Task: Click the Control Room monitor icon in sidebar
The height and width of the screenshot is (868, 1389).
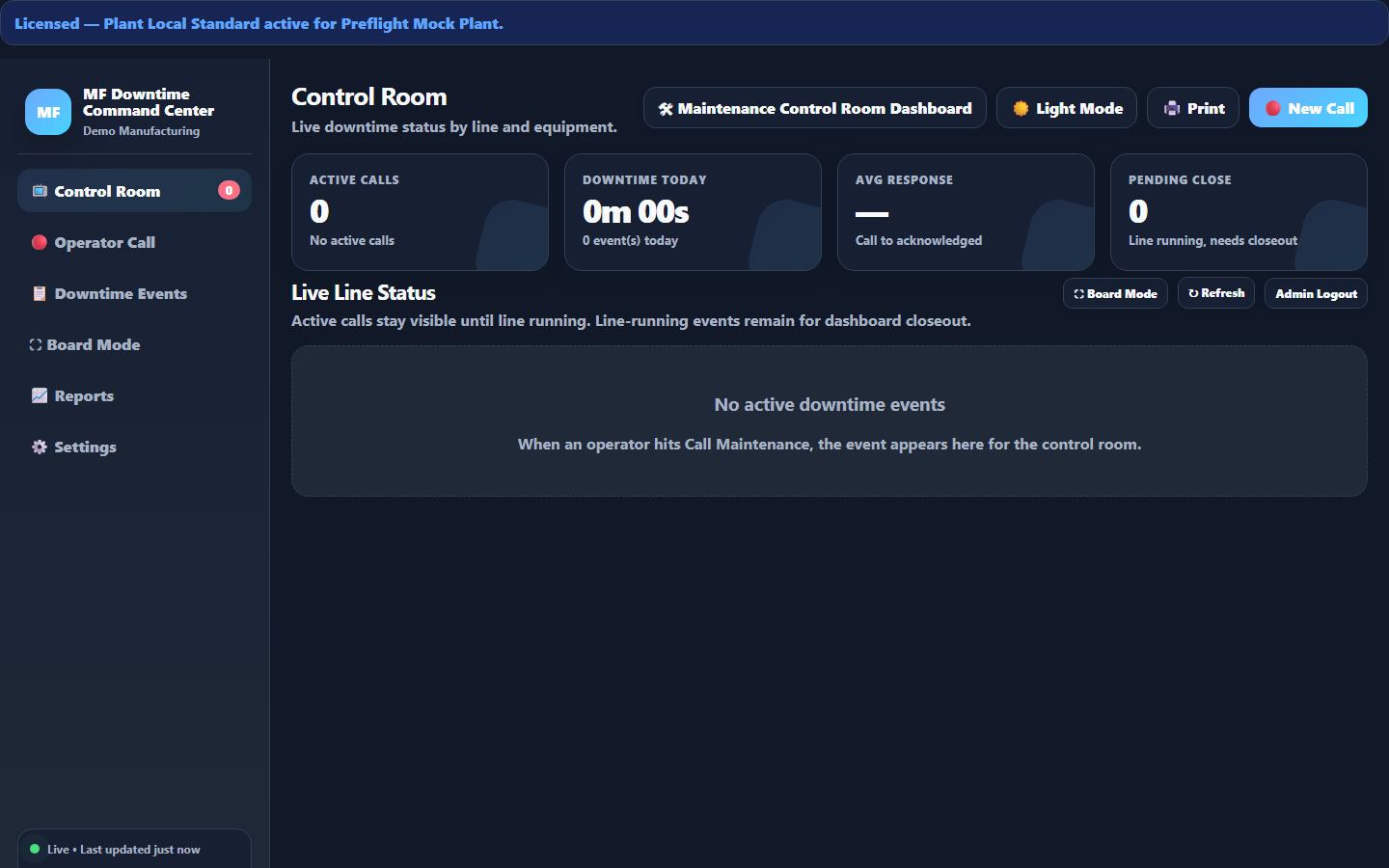Action: pyautogui.click(x=40, y=191)
